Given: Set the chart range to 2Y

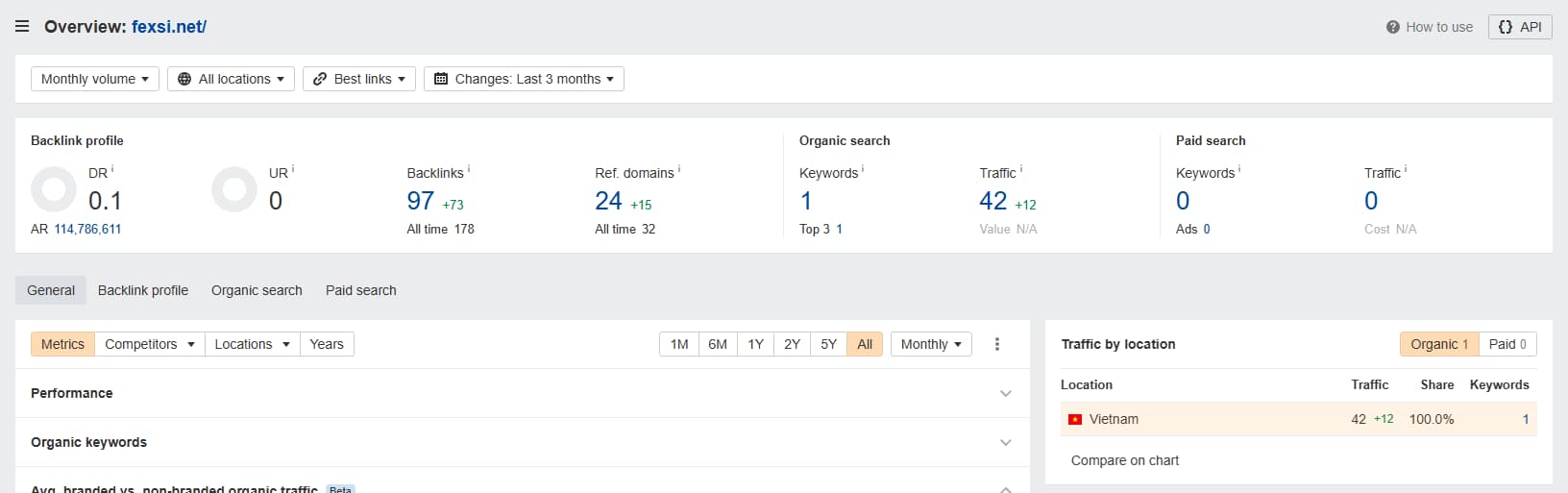Looking at the screenshot, I should [793, 344].
